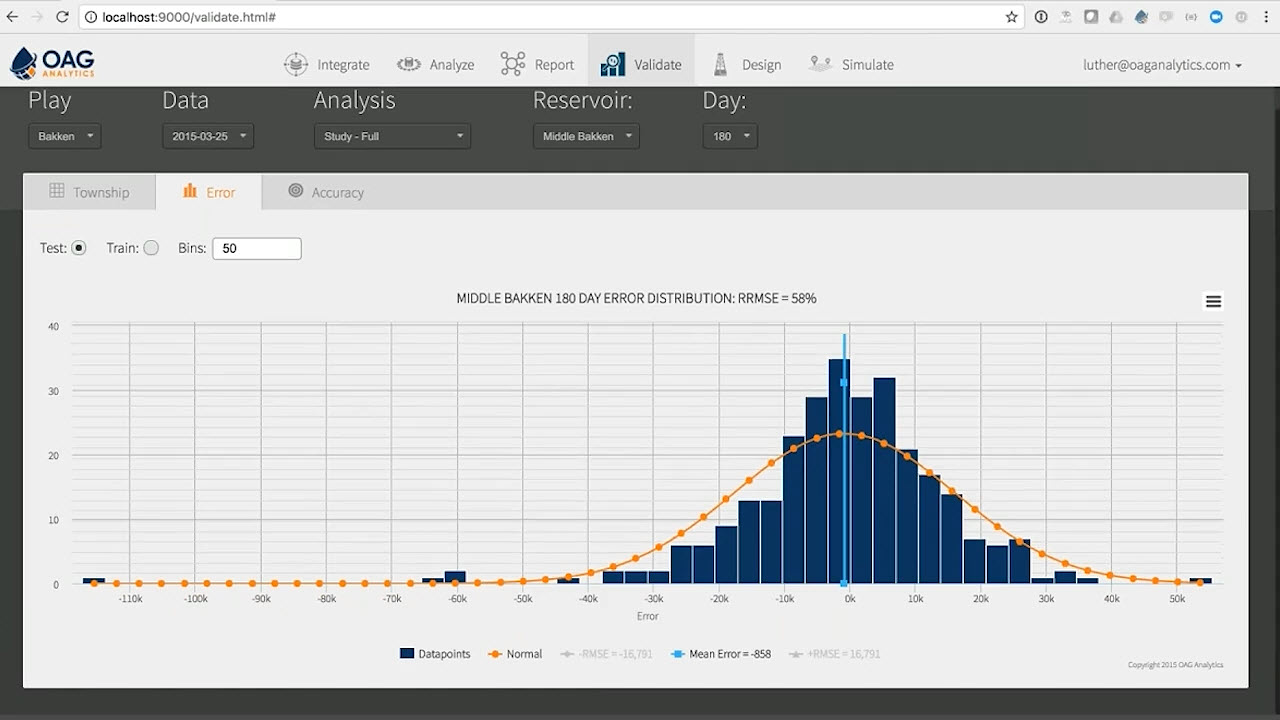Toggle the Normal curve legend series
1280x720 pixels.
click(x=514, y=654)
